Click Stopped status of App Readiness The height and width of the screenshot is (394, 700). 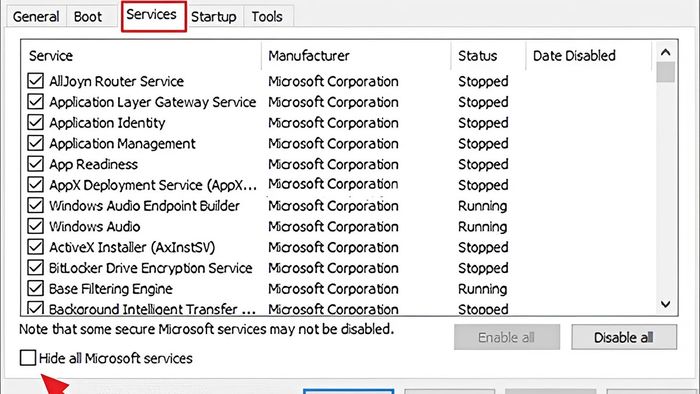coord(483,164)
